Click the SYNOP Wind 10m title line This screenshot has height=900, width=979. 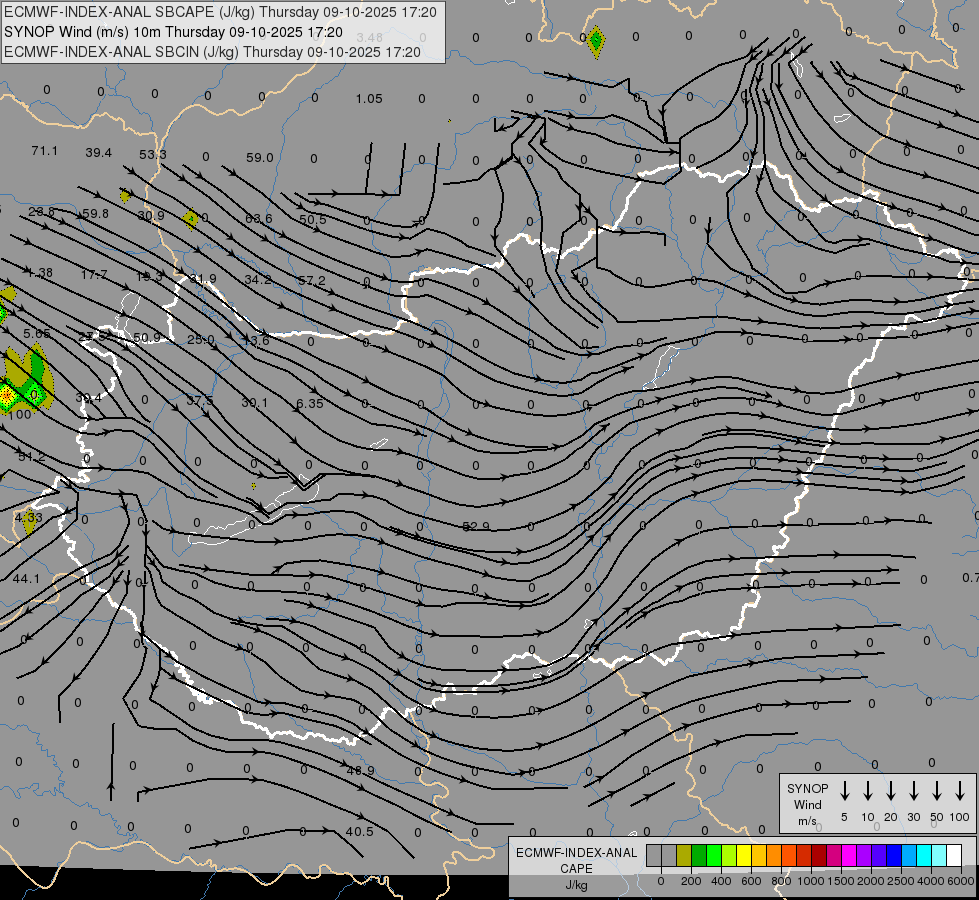pyautogui.click(x=174, y=32)
